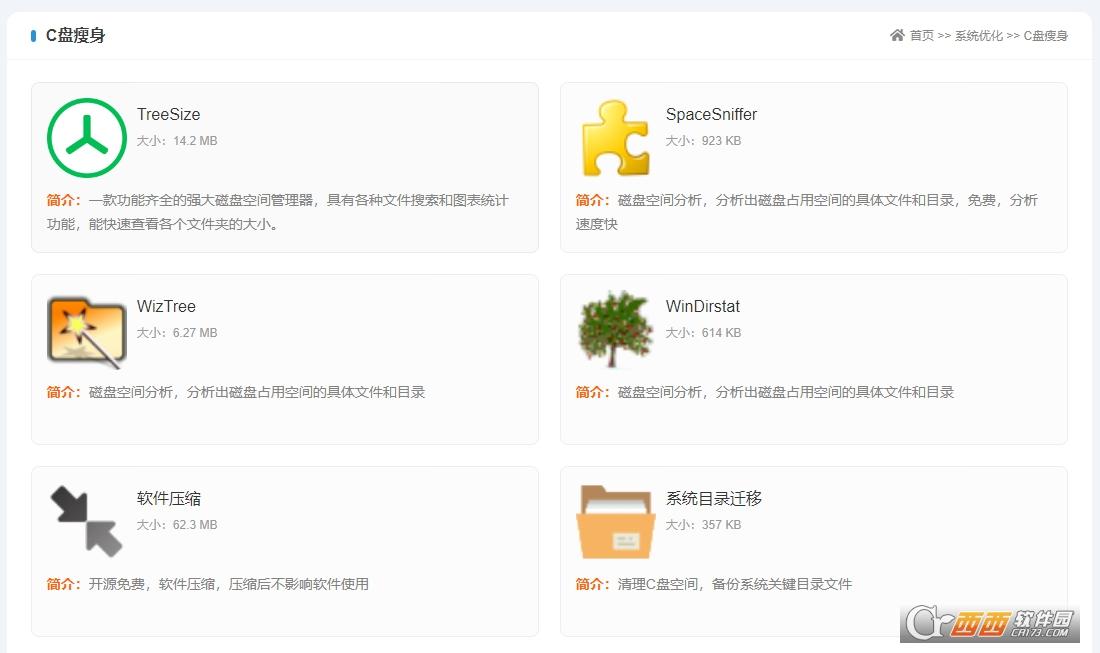Viewport: 1100px width, 653px height.
Task: Open the WizTree magic wand folder icon
Action: 87,331
